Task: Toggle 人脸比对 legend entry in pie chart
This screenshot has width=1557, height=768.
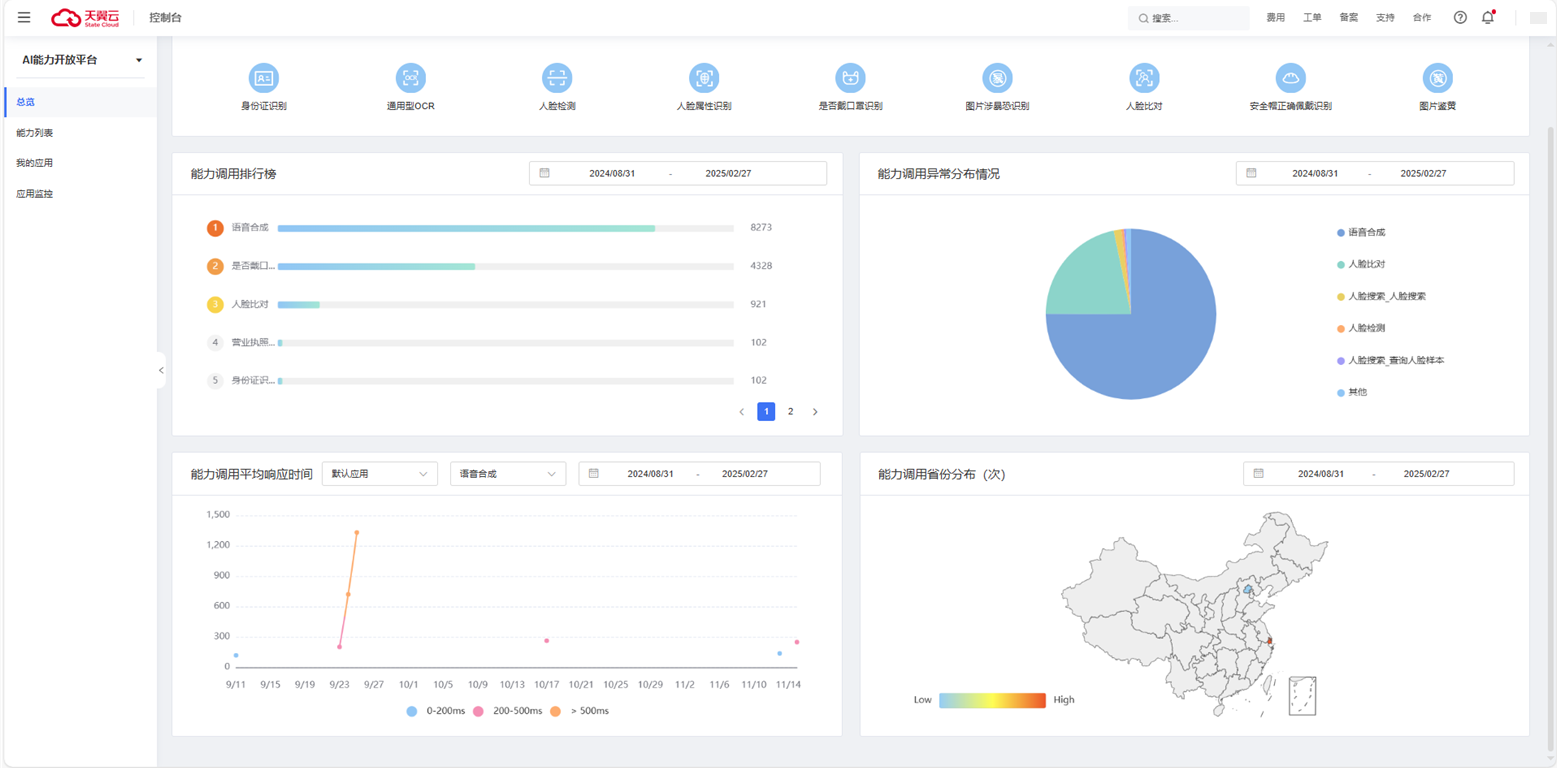Action: click(1361, 264)
